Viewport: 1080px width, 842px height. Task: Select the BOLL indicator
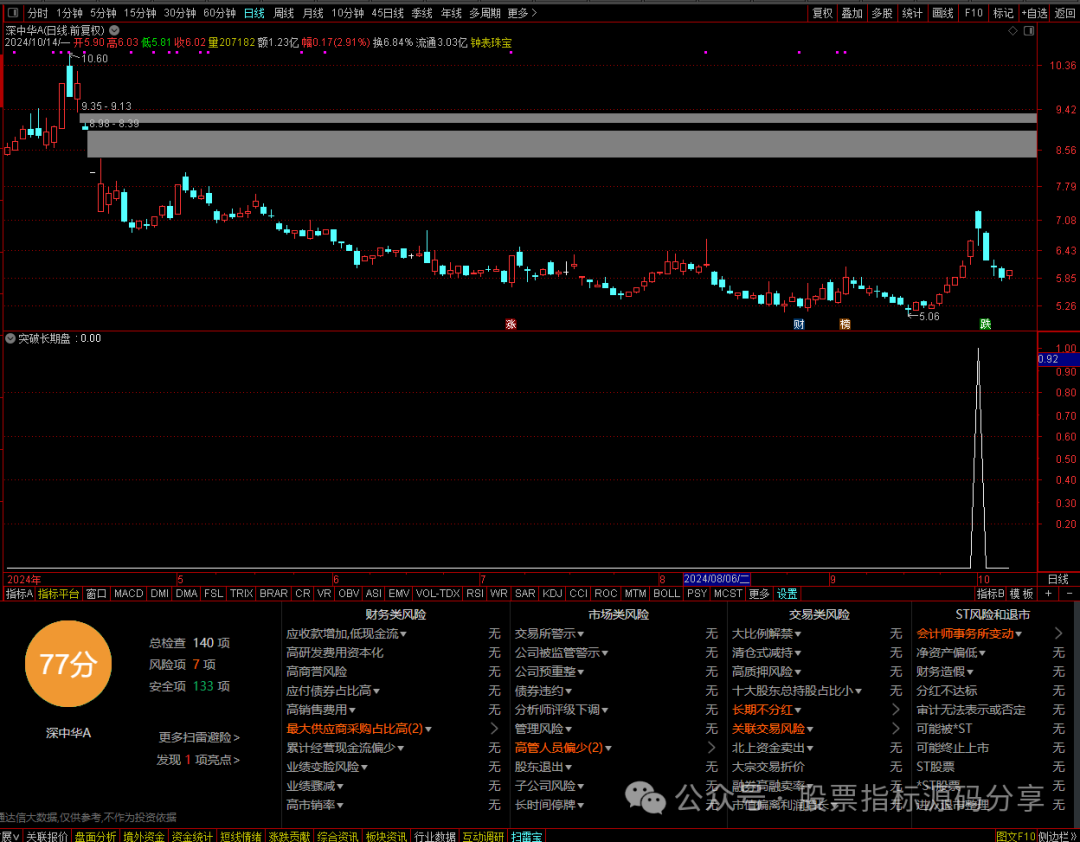pyautogui.click(x=667, y=593)
